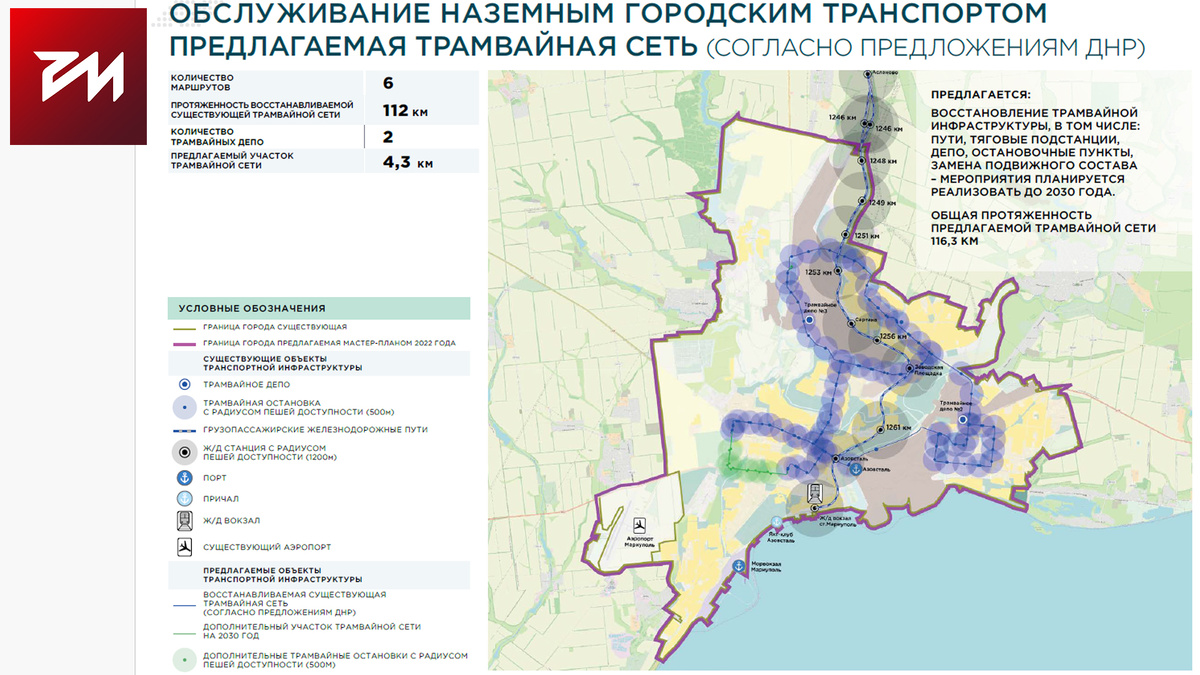Click the 1248 км station marker
The image size is (1200, 675).
861,160
